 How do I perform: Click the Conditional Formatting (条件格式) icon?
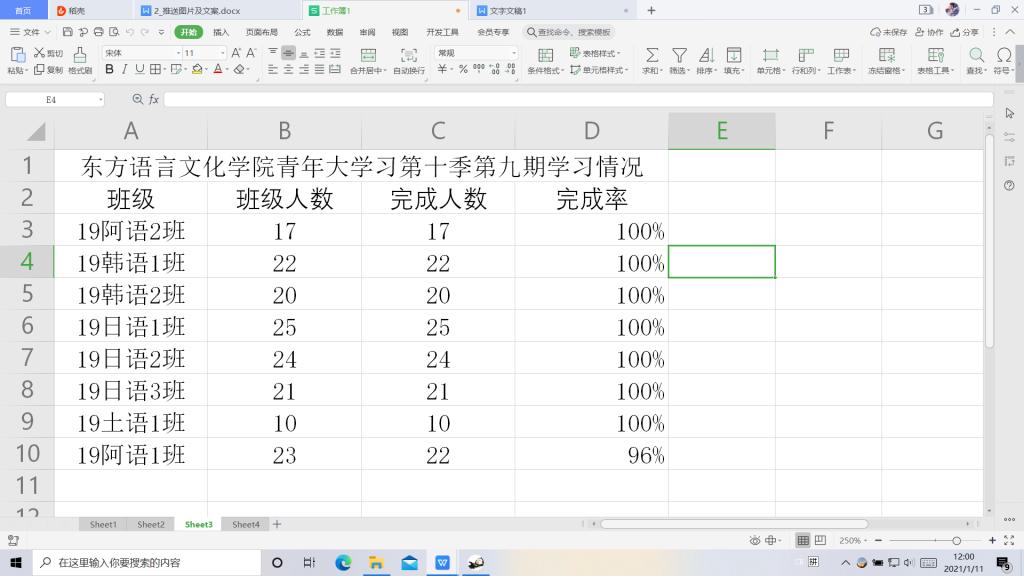click(546, 53)
